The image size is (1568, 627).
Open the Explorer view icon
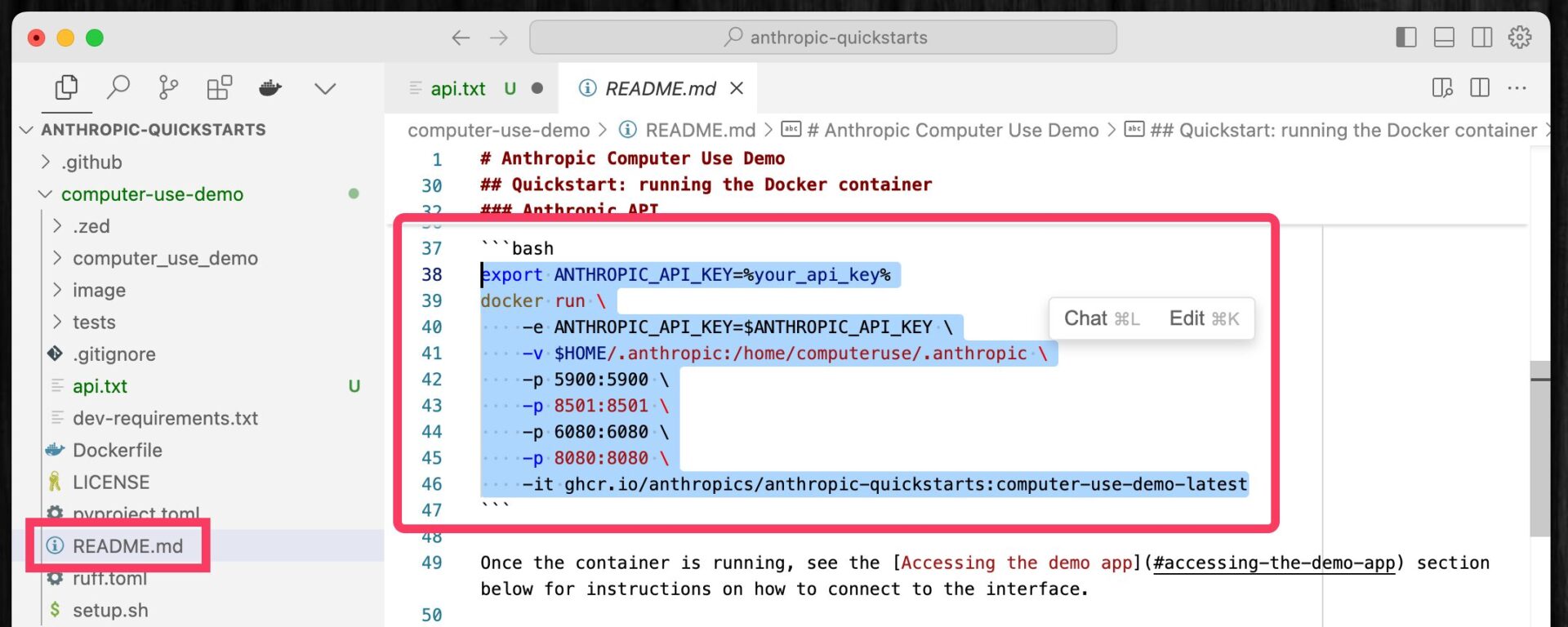coord(66,87)
